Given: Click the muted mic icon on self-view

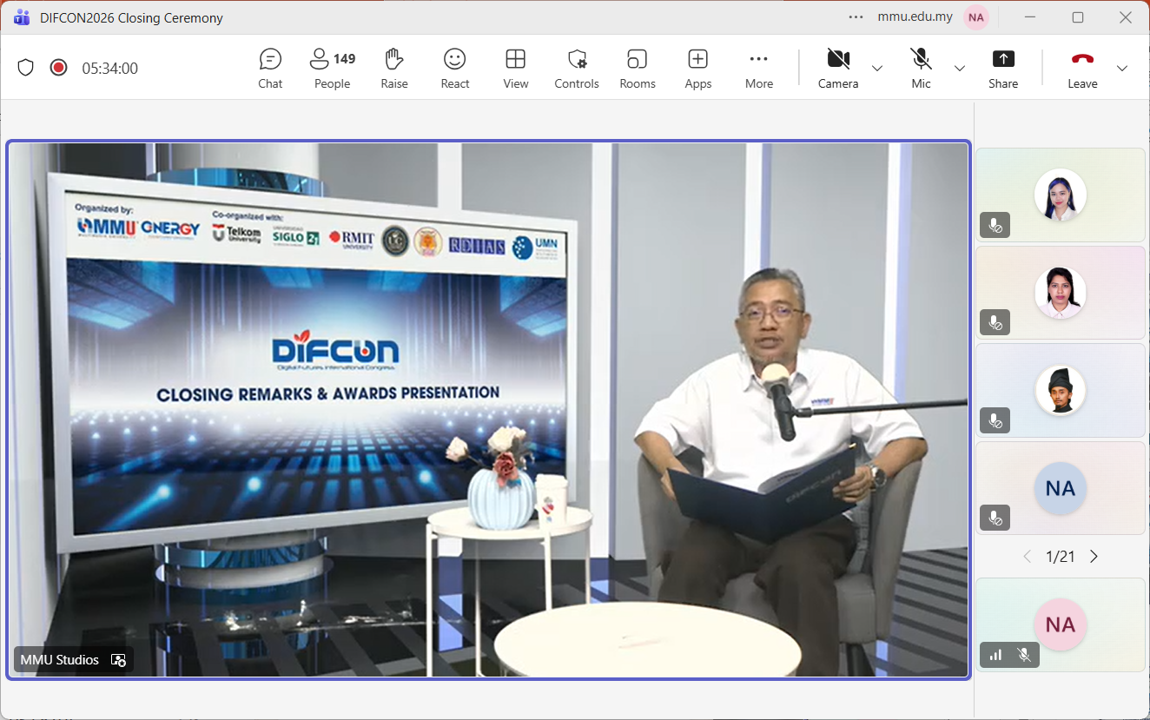Looking at the screenshot, I should tap(1024, 655).
